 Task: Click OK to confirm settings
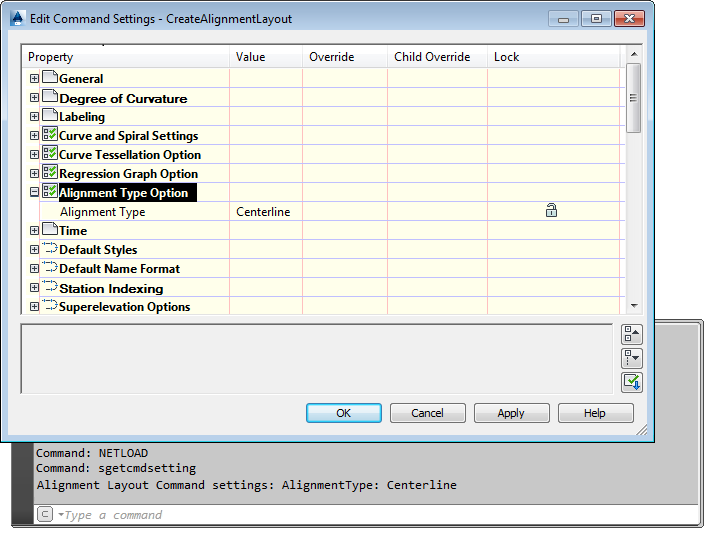(x=344, y=413)
